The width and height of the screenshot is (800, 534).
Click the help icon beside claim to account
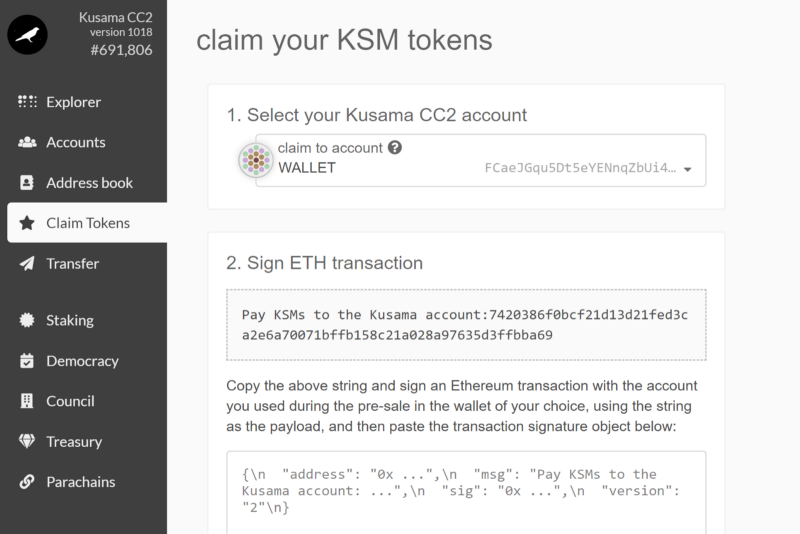tap(395, 147)
